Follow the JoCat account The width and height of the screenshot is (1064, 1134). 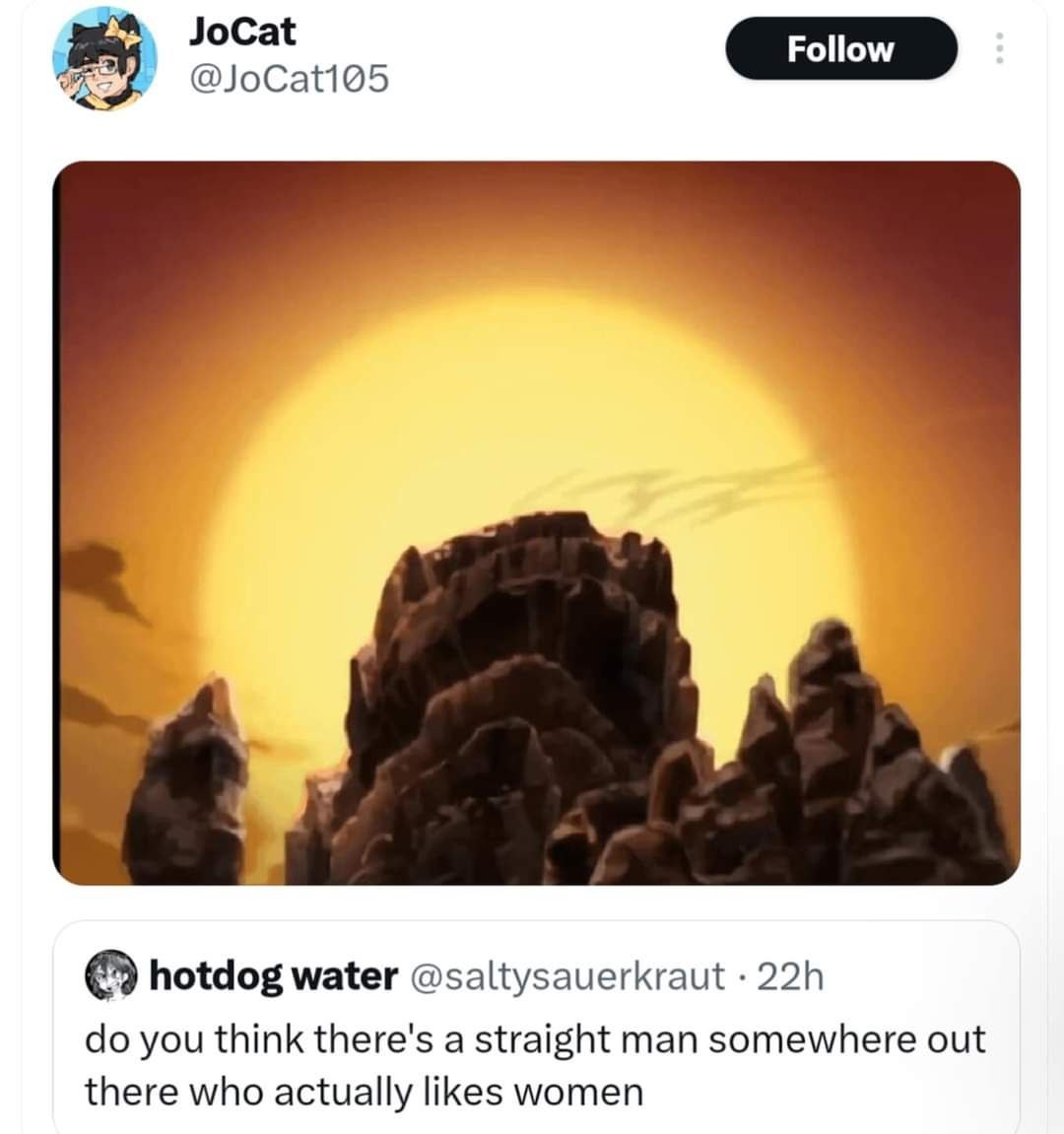[841, 48]
